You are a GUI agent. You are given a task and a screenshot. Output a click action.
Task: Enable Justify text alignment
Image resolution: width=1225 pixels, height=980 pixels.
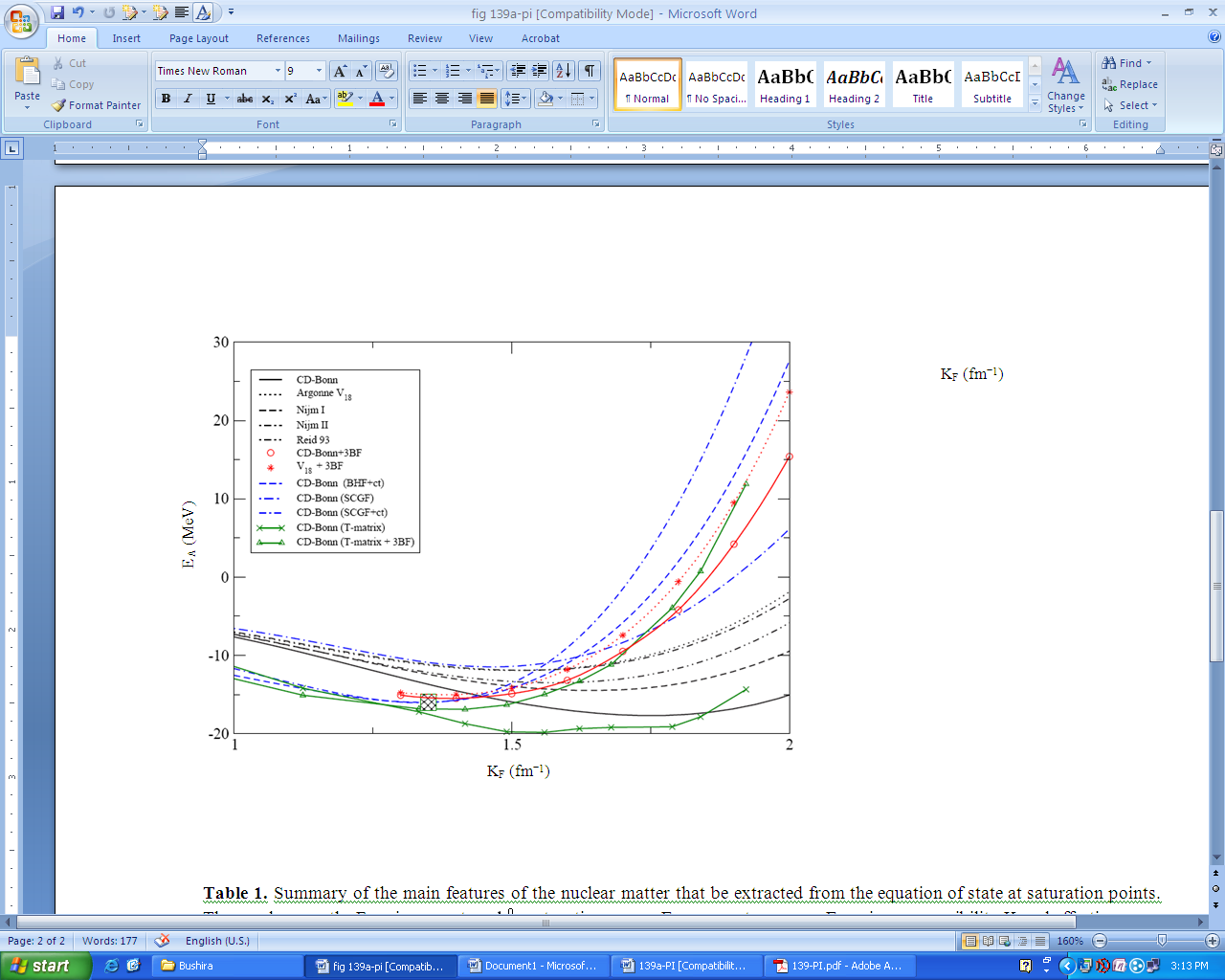tap(487, 99)
